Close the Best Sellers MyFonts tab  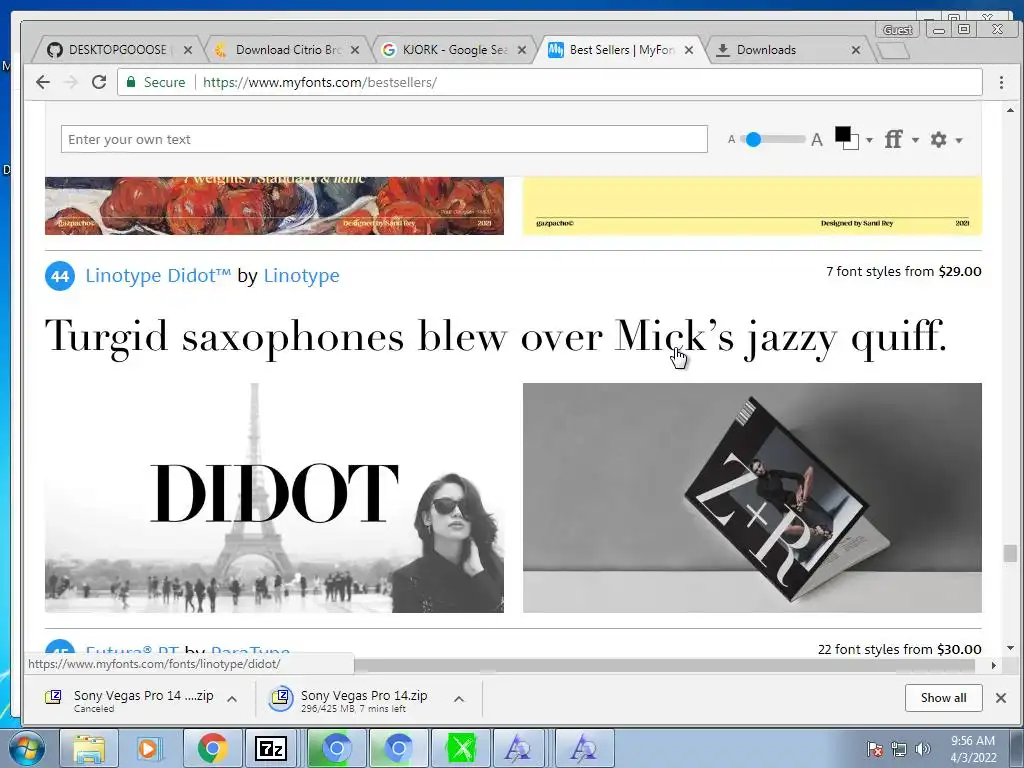pos(689,50)
